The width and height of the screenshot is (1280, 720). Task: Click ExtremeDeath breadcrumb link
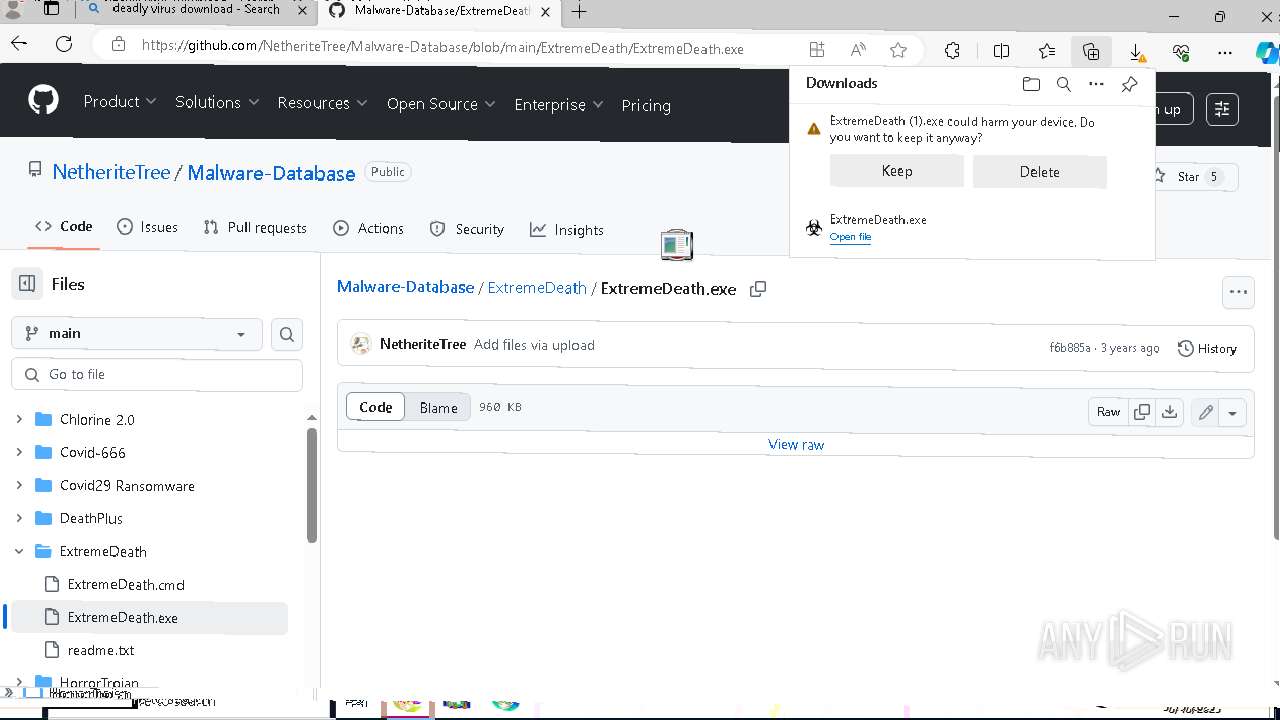point(537,288)
